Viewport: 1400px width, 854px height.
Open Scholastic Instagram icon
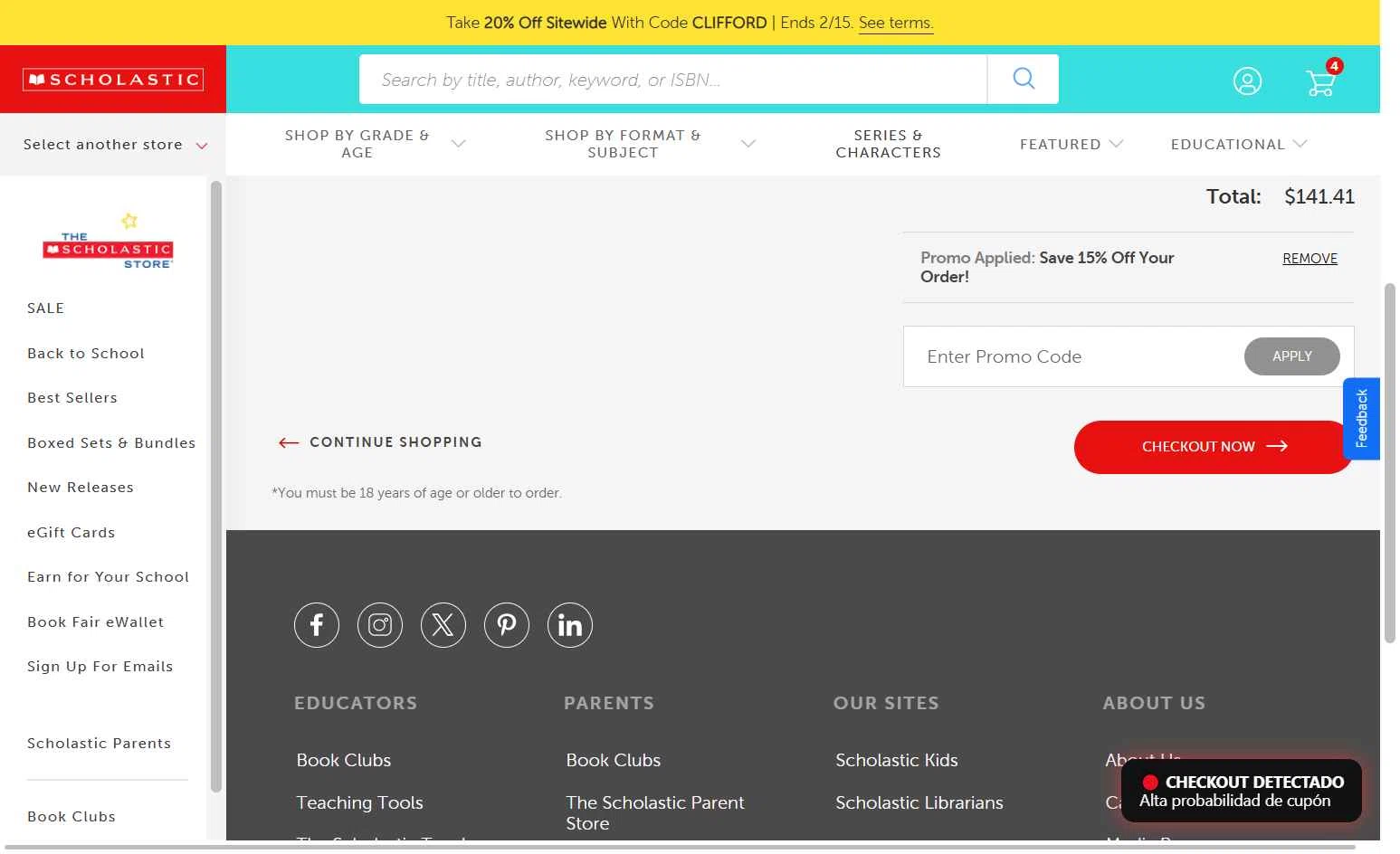click(380, 625)
